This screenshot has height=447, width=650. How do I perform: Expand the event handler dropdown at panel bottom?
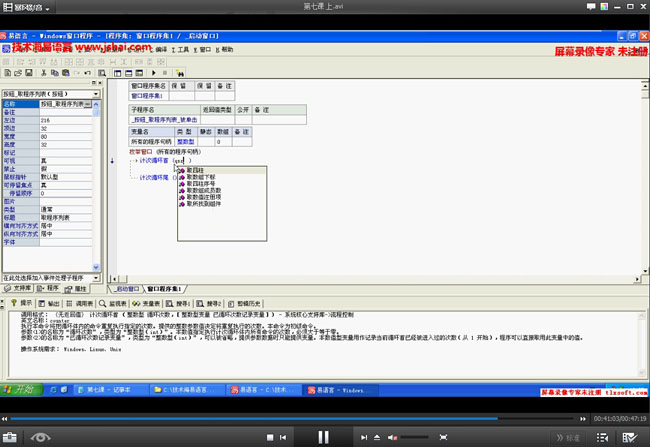pyautogui.click(x=97, y=277)
